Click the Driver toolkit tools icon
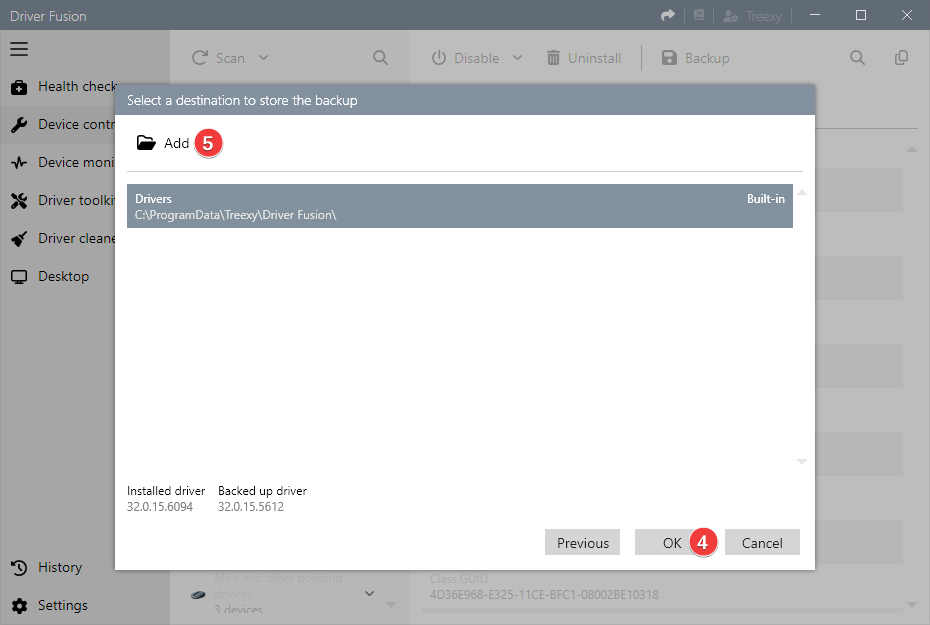The height and width of the screenshot is (625, 930). click(19, 201)
